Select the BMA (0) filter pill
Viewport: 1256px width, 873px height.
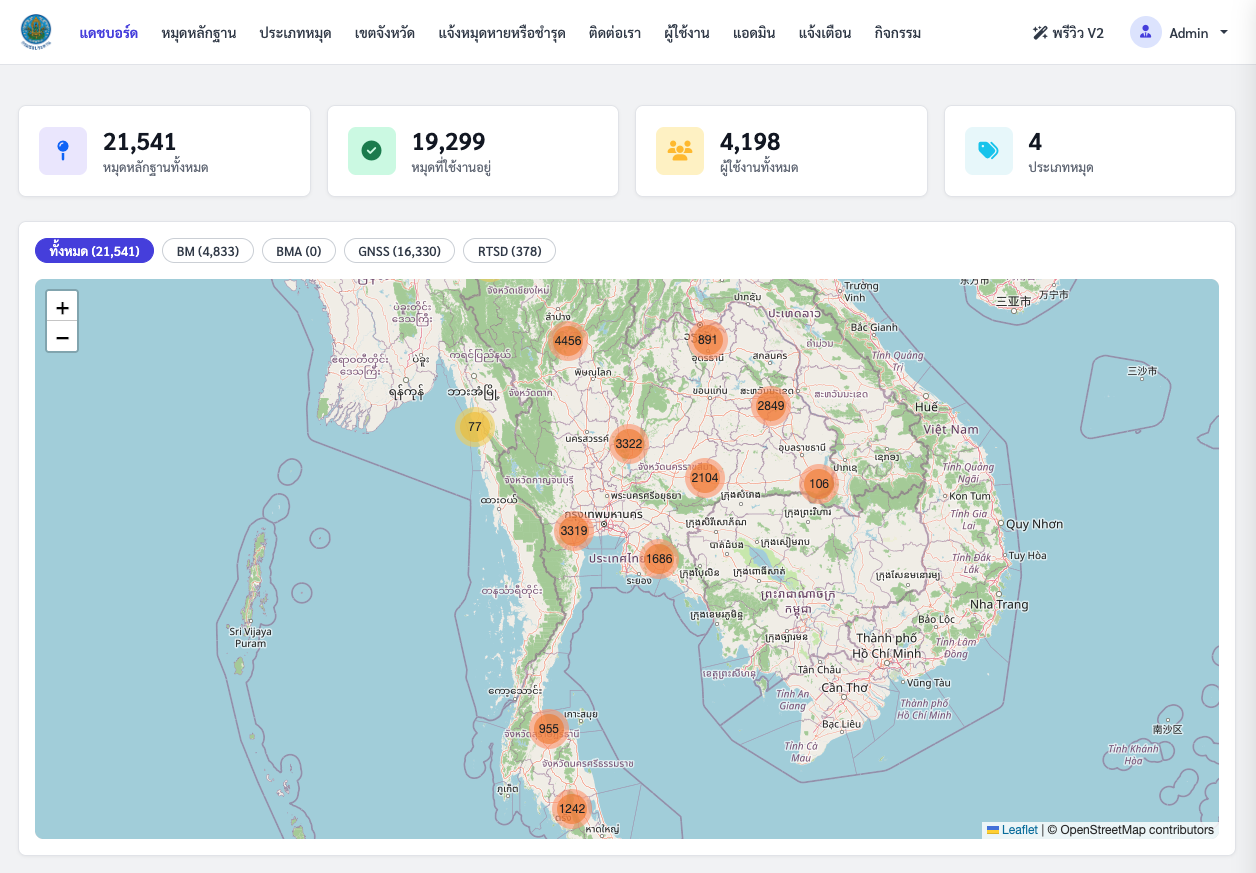(x=299, y=251)
